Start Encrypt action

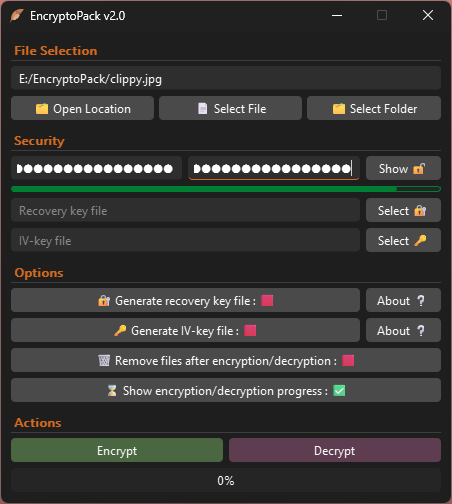tap(117, 450)
